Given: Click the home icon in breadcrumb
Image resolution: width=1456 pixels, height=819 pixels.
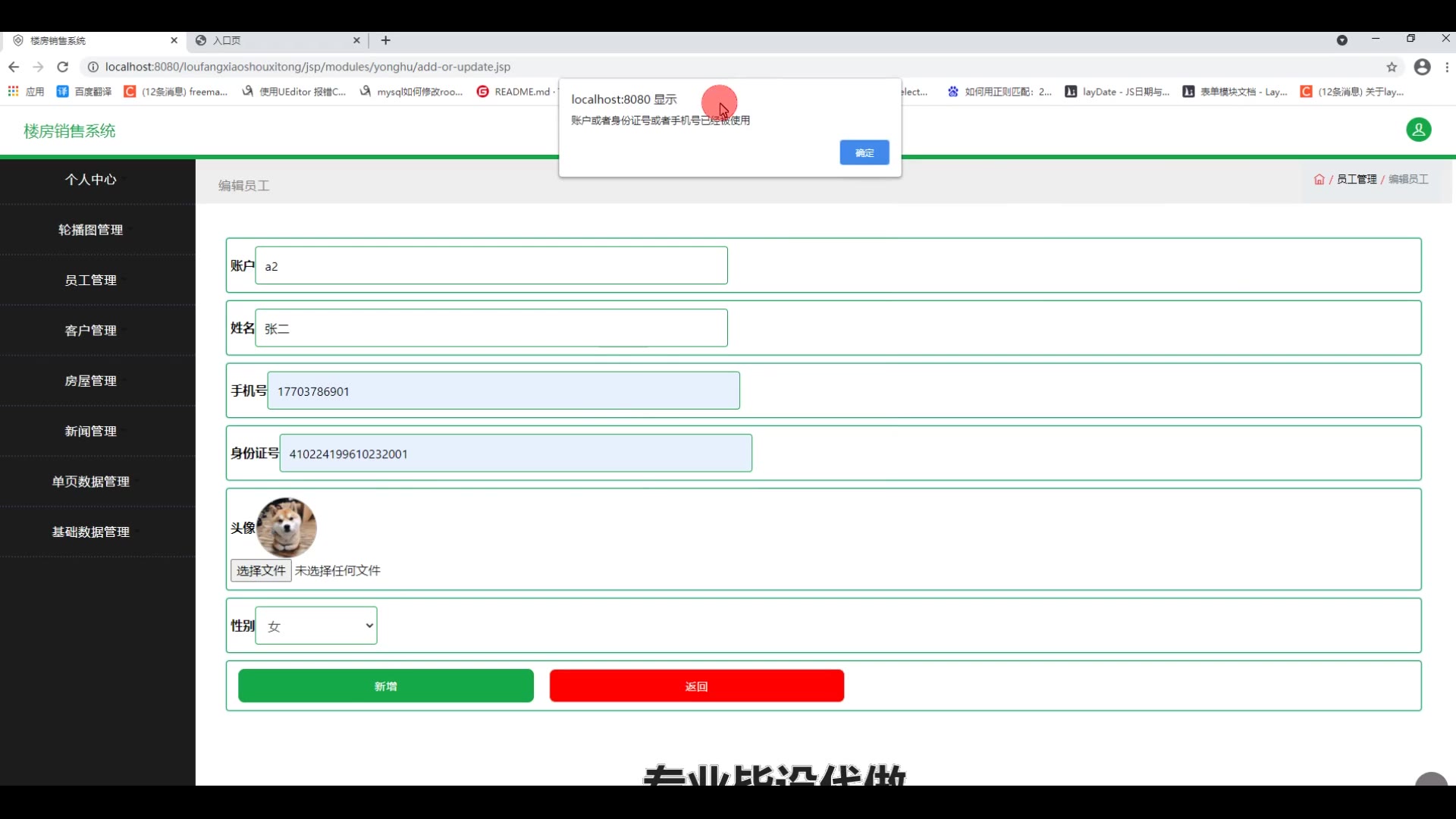Looking at the screenshot, I should point(1319,180).
